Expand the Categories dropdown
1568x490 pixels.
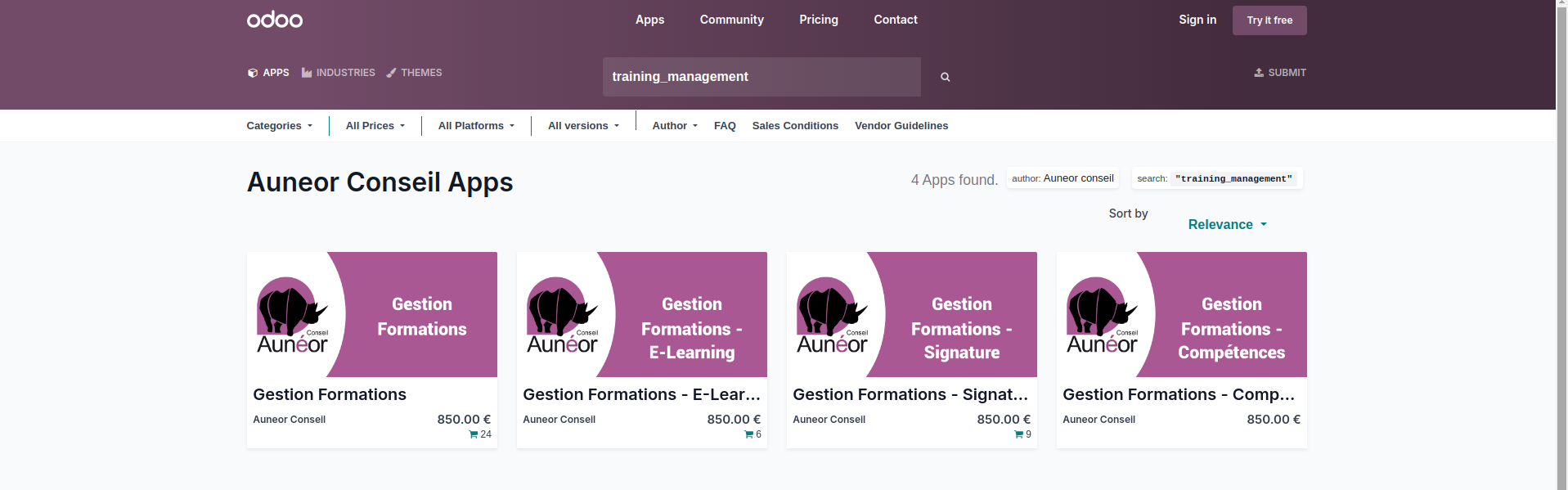point(279,126)
